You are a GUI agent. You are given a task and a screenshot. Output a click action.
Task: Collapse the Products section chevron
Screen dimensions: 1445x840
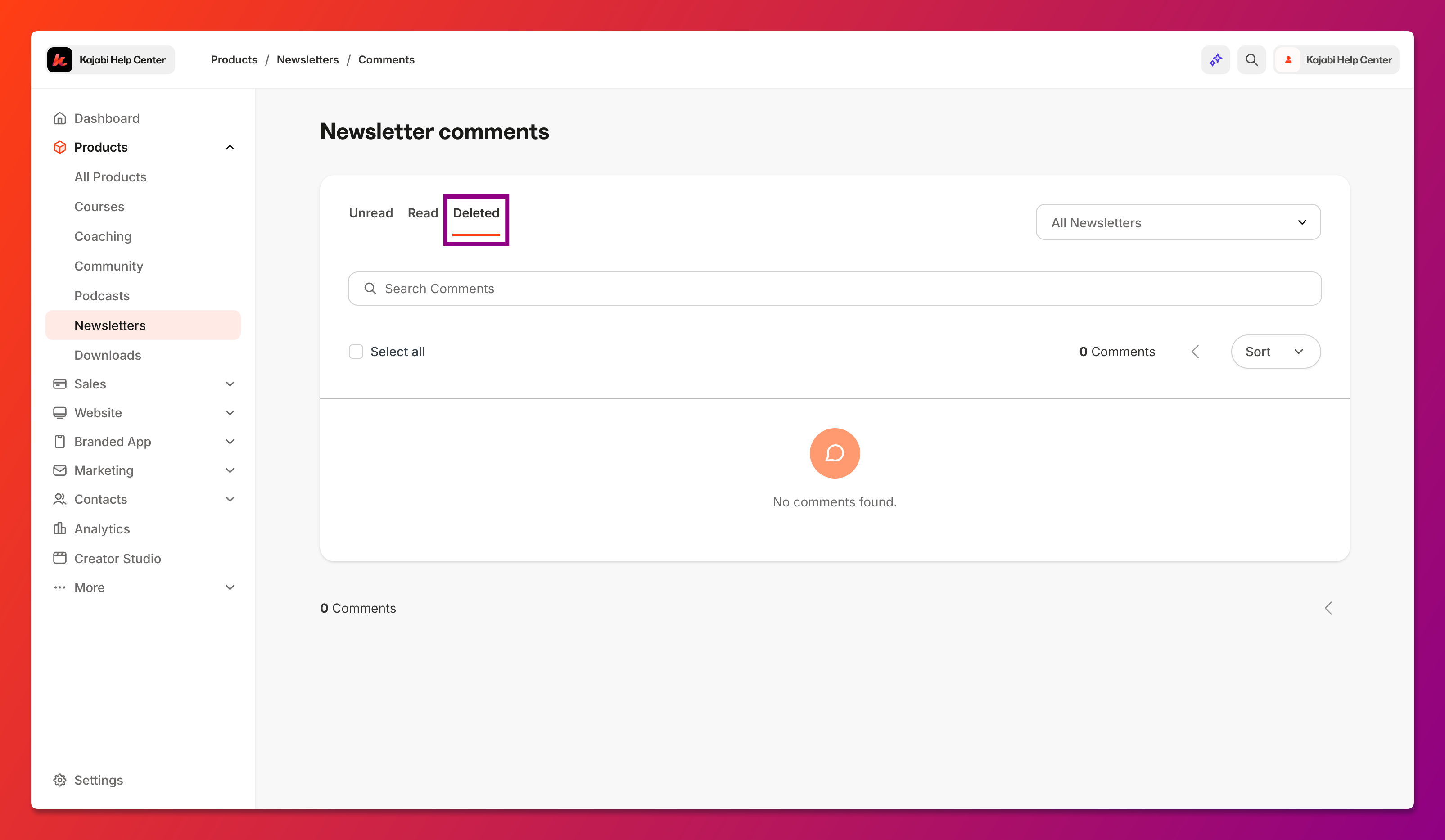click(230, 147)
